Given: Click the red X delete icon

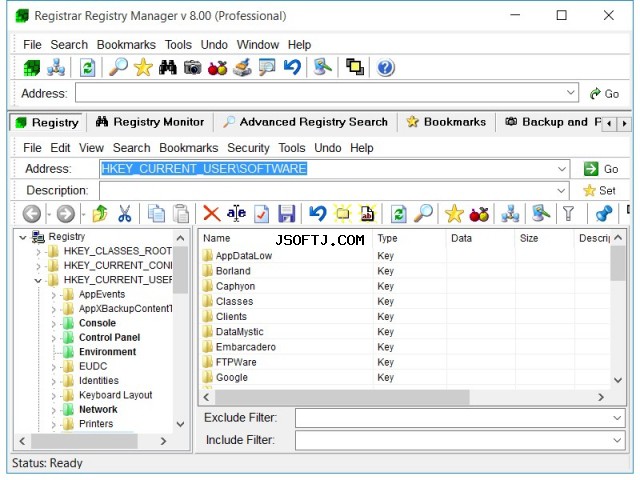Looking at the screenshot, I should pyautogui.click(x=211, y=213).
